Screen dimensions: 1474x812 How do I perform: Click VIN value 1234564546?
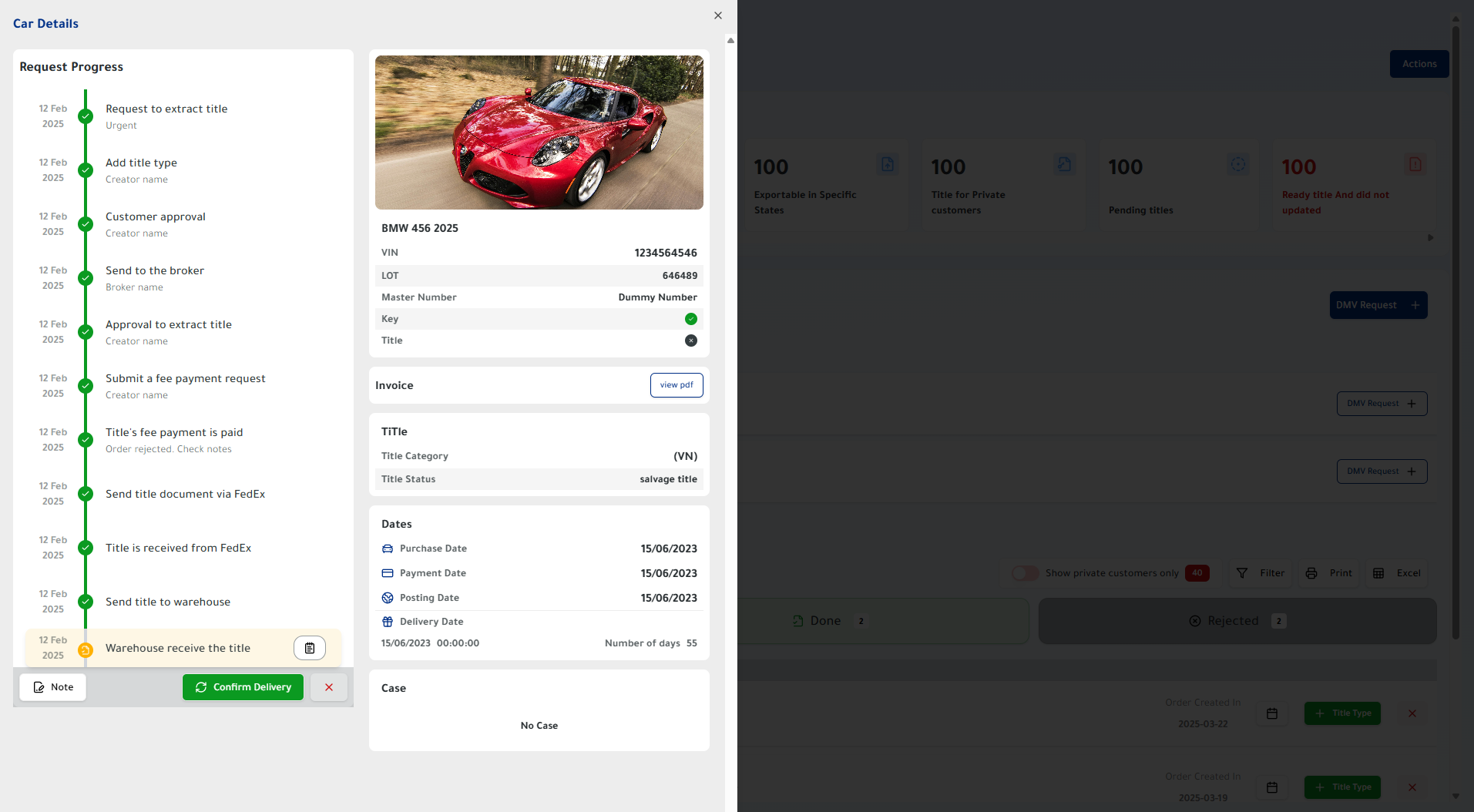tap(666, 253)
